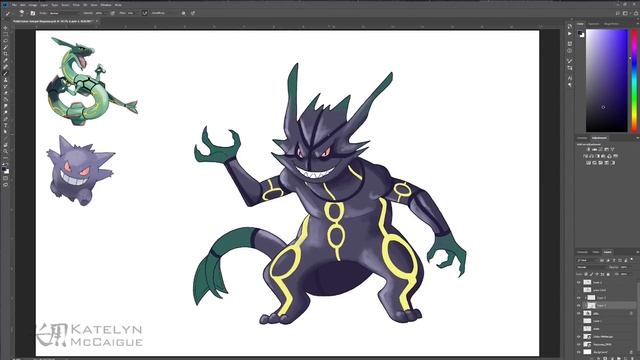Select the Eyedropper tool

coord(5,60)
